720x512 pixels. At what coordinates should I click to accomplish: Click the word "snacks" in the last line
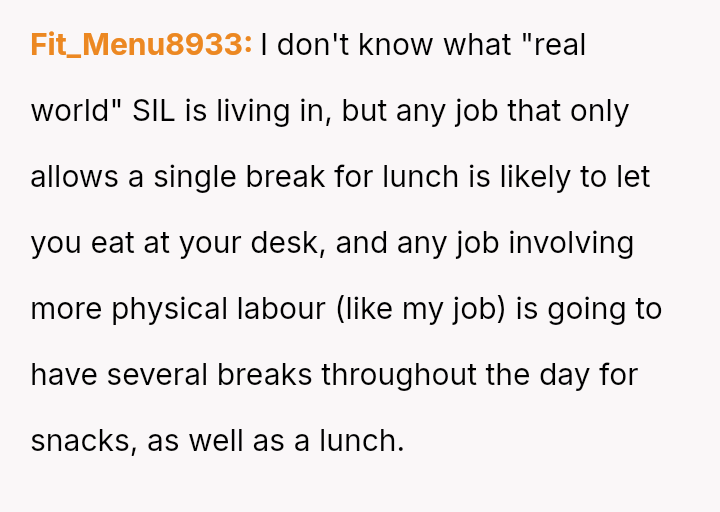coord(83,441)
